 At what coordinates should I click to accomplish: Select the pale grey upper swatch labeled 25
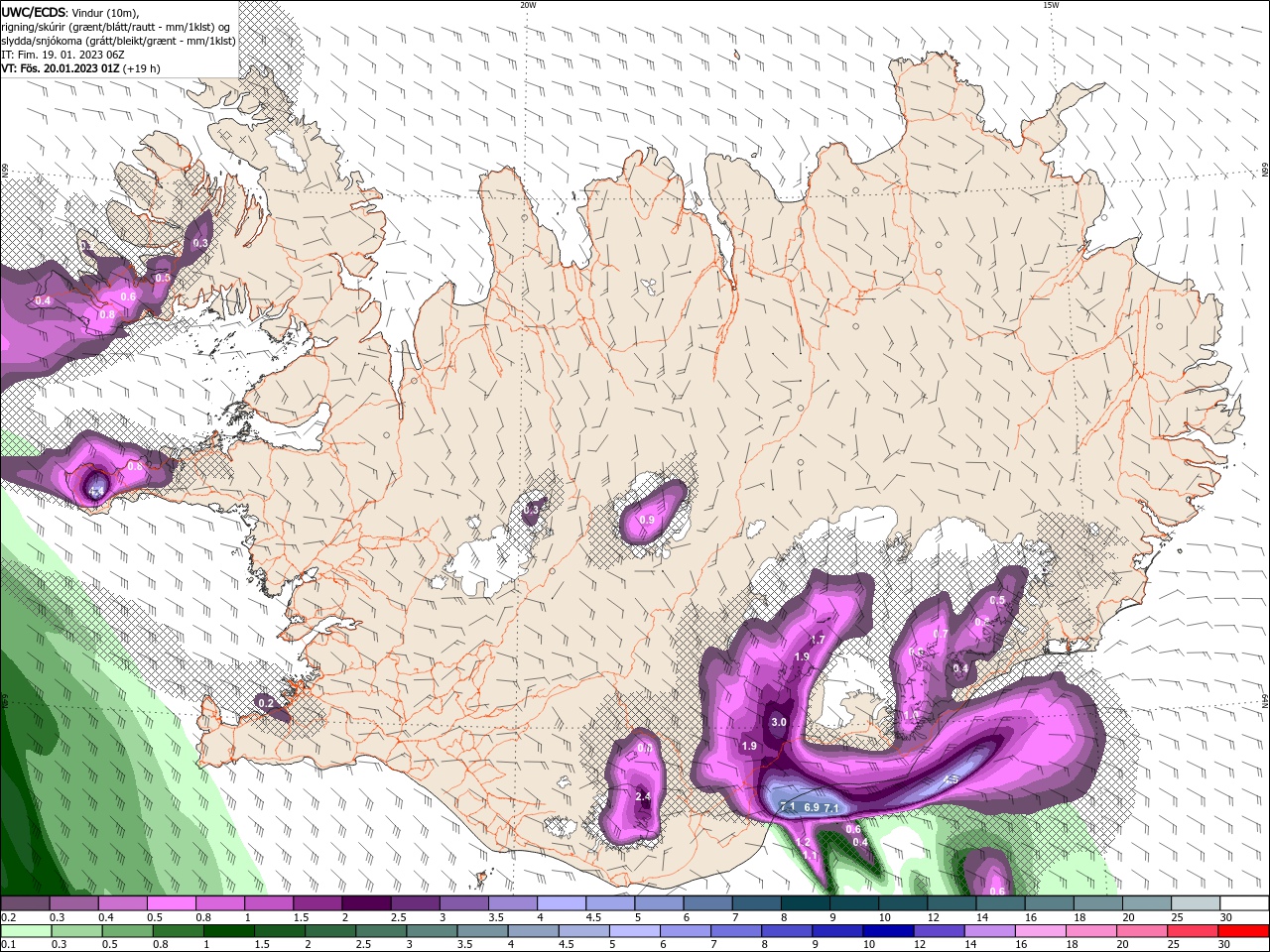pyautogui.click(x=1197, y=903)
